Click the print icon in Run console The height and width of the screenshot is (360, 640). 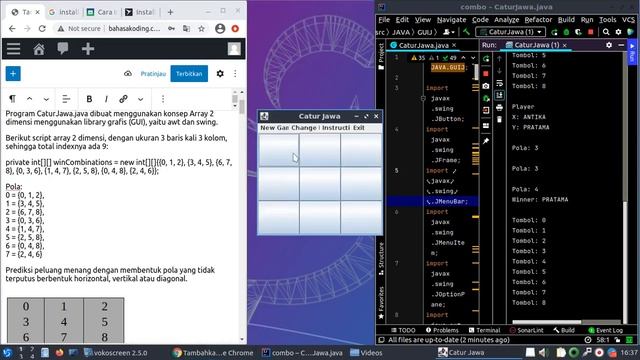tap(499, 108)
